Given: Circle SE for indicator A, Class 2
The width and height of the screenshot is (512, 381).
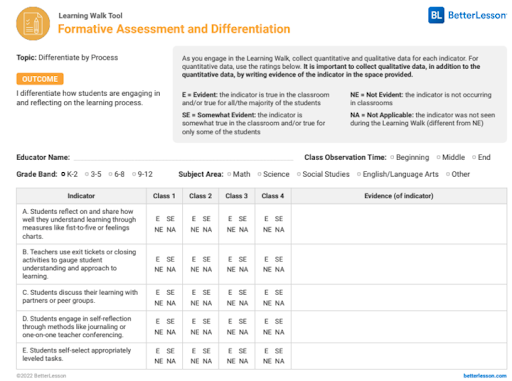Looking at the screenshot, I should pos(207,219).
